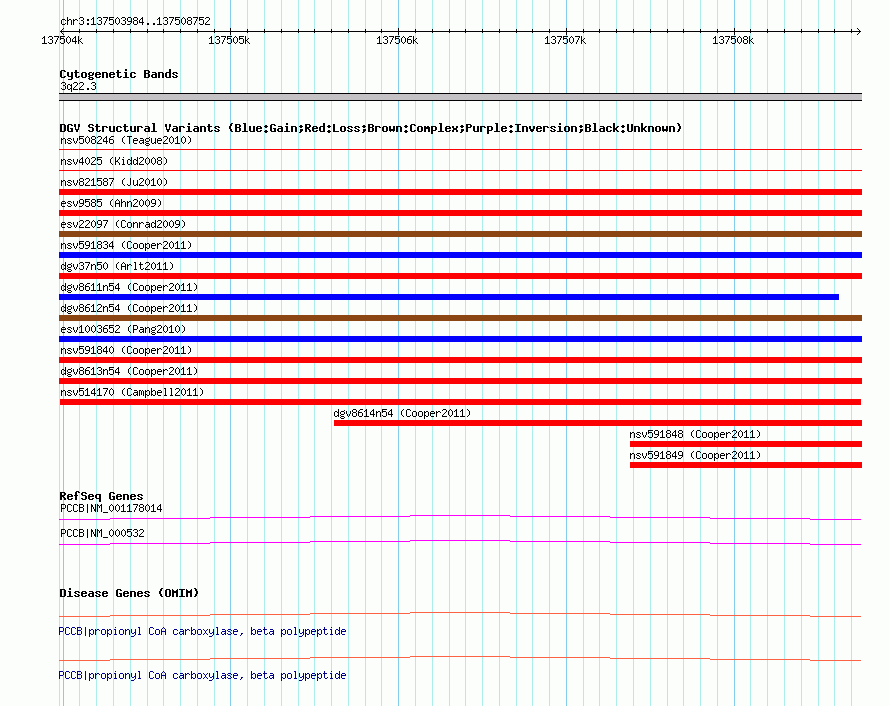
Task: Open variant dgv8611n54 (Cooper2011) label
Action: point(129,287)
